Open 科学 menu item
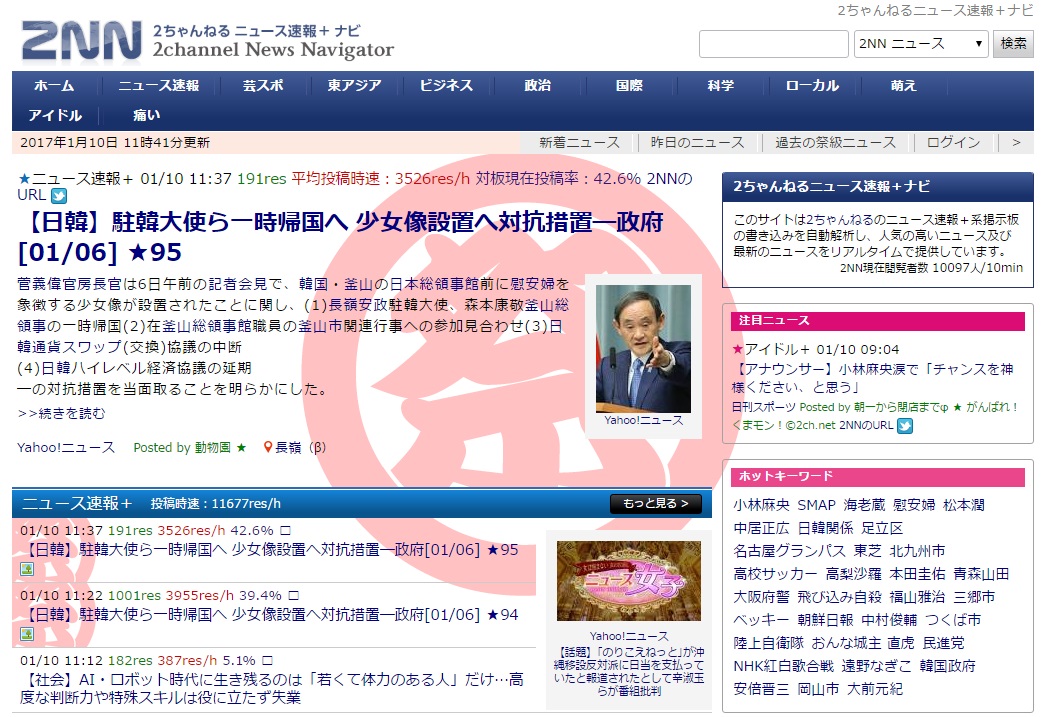Screen dimensions: 1044x717 click(x=720, y=85)
